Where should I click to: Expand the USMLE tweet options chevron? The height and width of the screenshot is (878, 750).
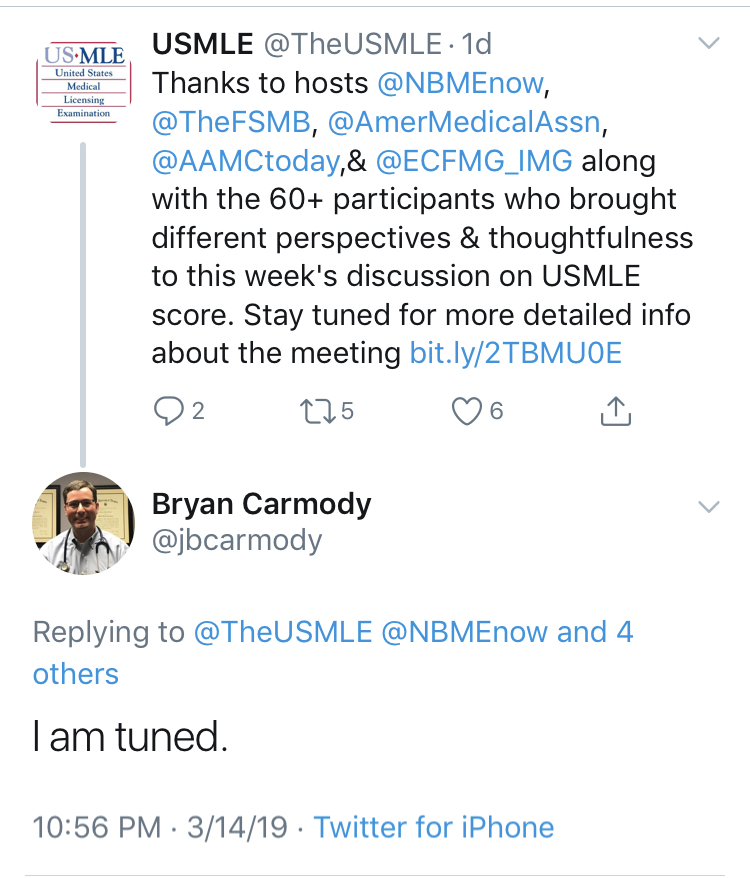[x=708, y=44]
